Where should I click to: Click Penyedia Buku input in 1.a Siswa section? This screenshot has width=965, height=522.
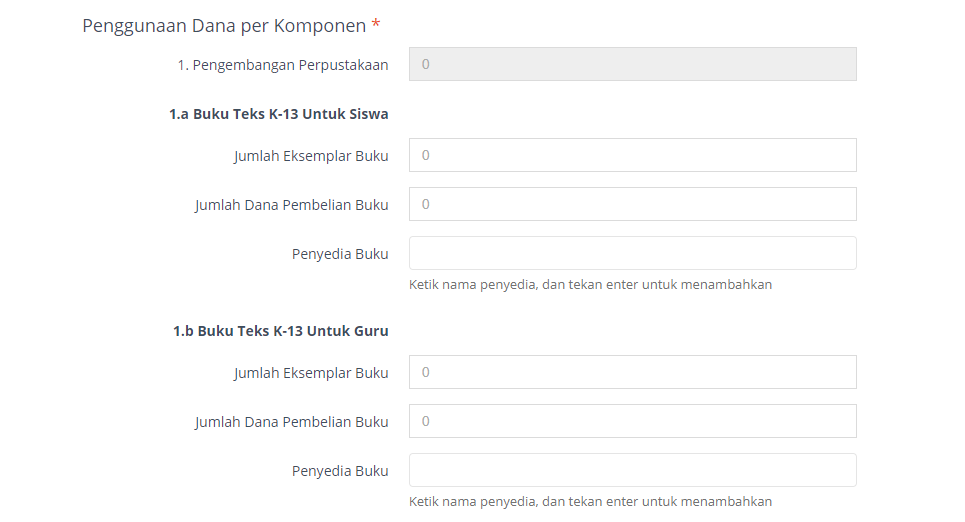[x=633, y=253]
